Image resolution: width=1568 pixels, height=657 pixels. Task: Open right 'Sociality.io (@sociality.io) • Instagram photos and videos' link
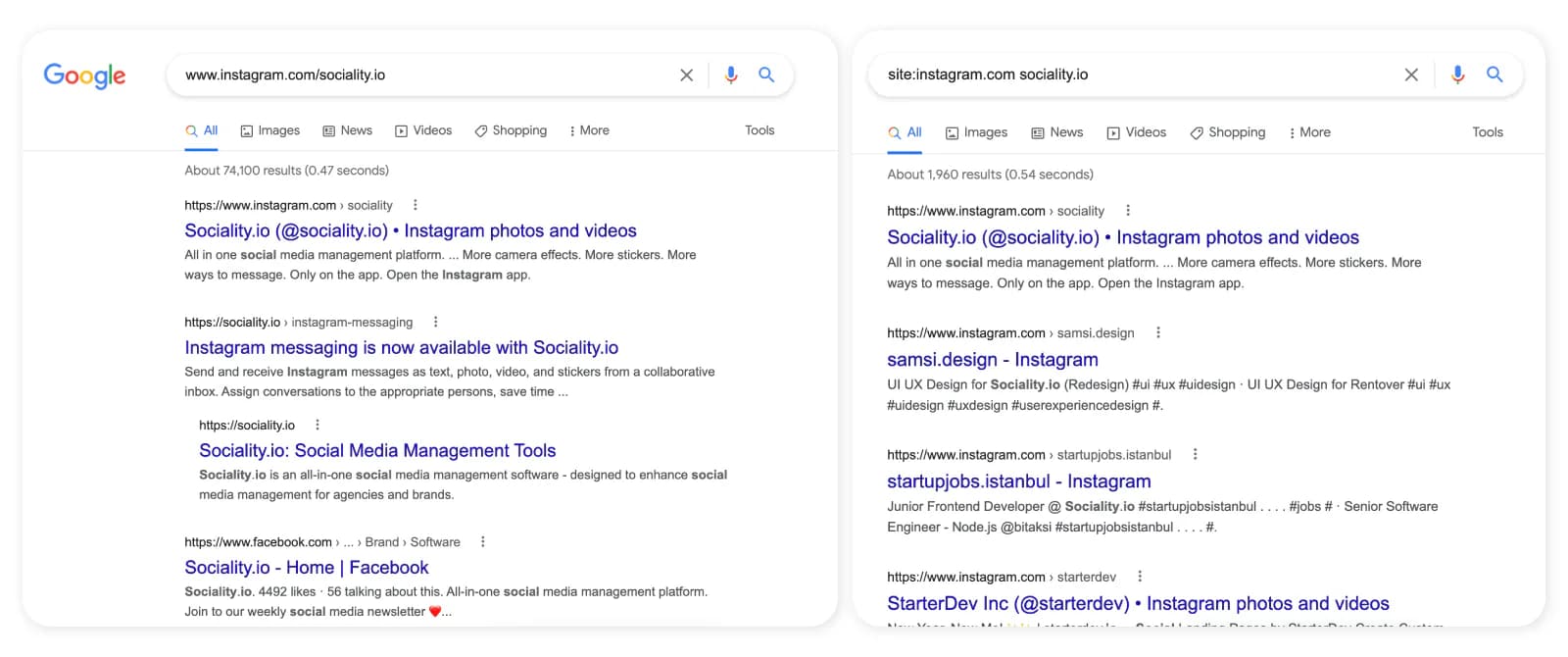(1123, 237)
